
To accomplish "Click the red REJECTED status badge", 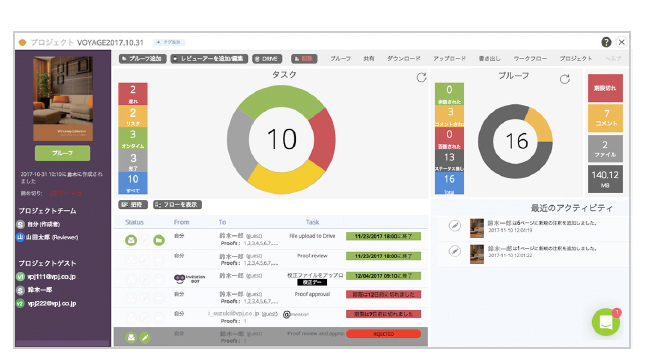I will pos(384,334).
